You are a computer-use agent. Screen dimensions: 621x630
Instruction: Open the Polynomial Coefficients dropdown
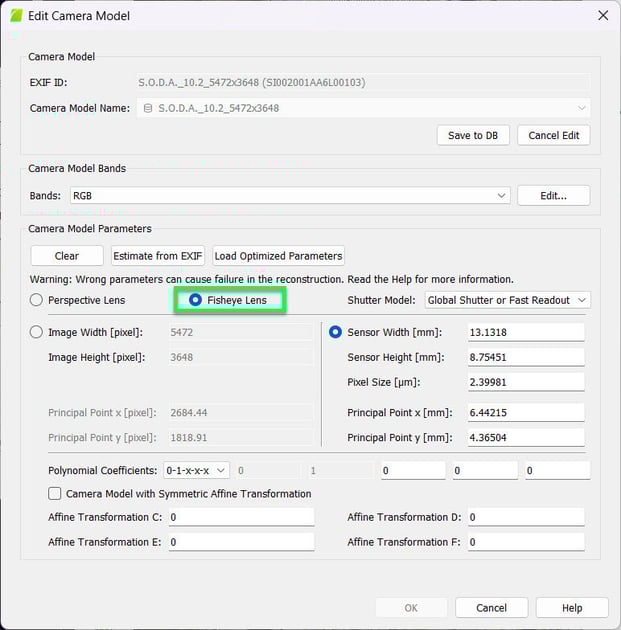[196, 470]
